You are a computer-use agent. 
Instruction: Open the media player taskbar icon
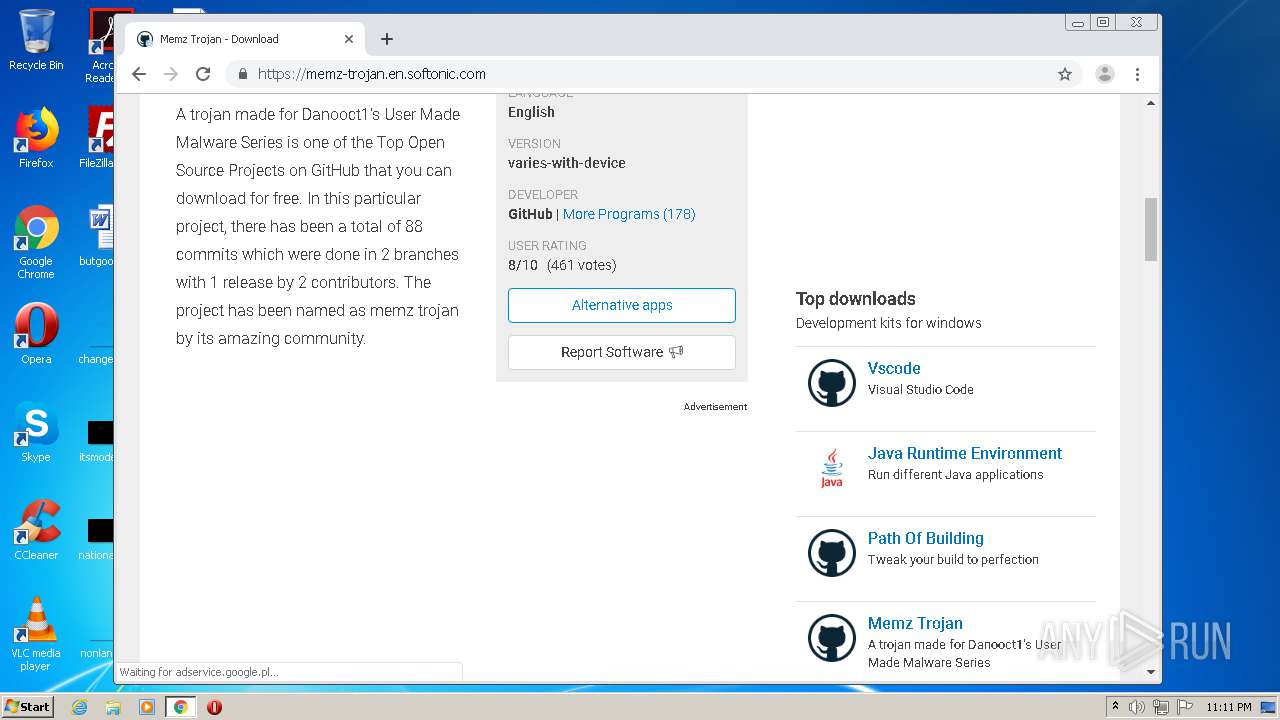pyautogui.click(x=147, y=707)
